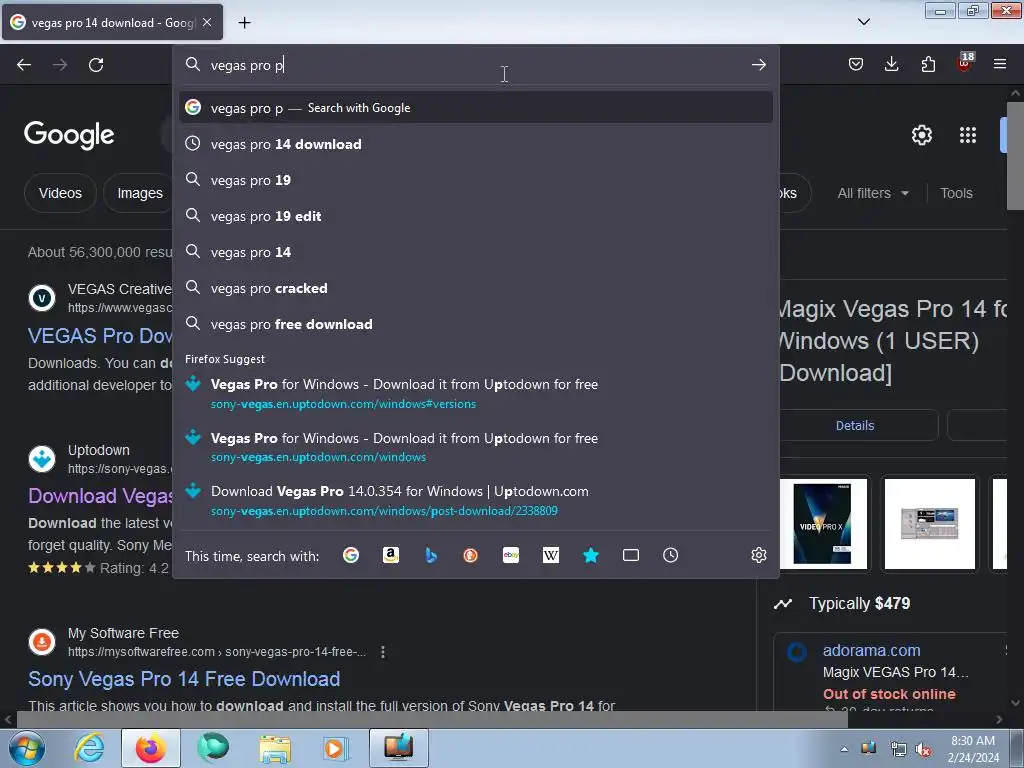1024x768 pixels.
Task: Search this time with DuckDuckGo icon
Action: (x=470, y=555)
